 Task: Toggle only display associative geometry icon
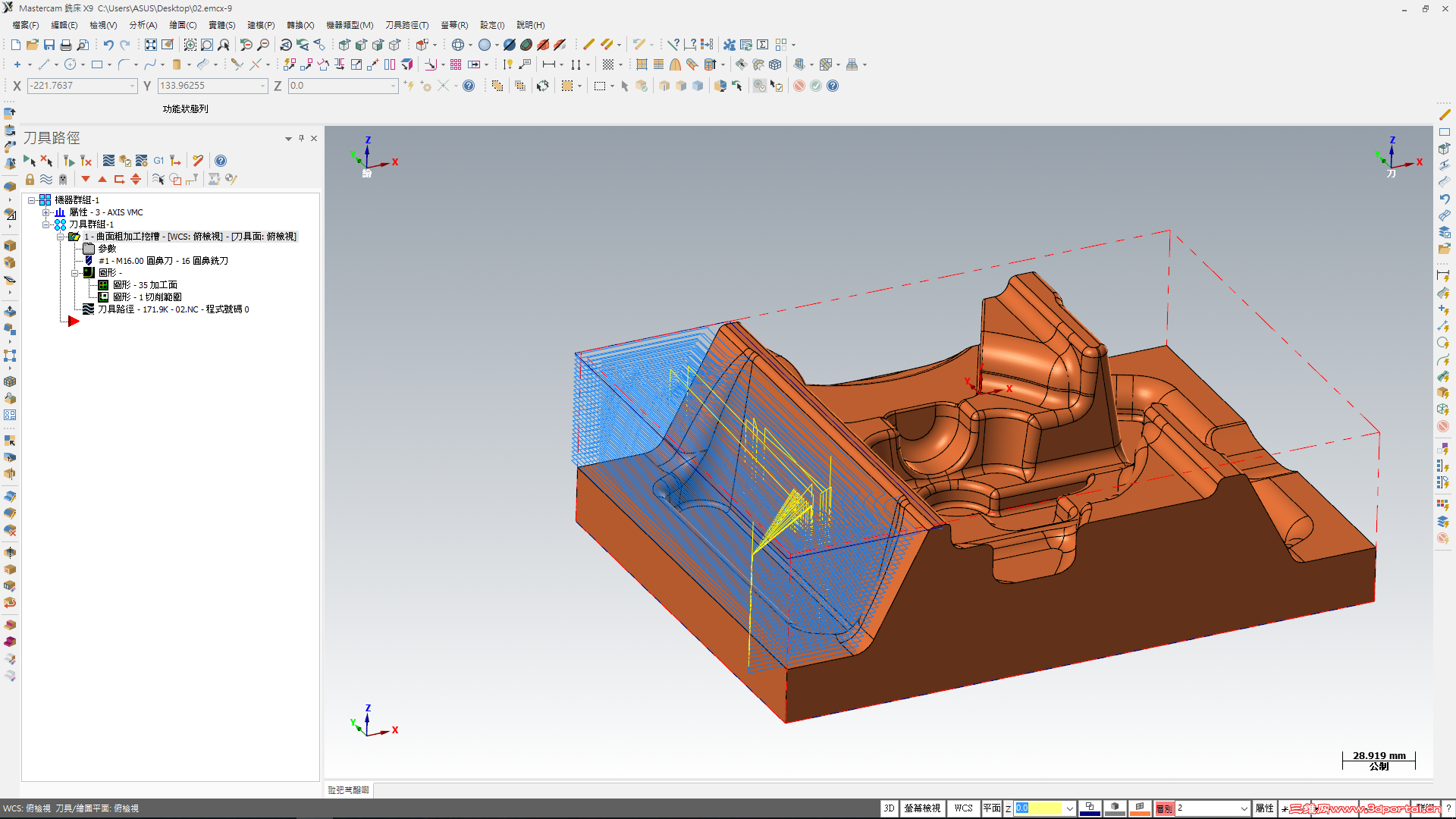click(175, 180)
